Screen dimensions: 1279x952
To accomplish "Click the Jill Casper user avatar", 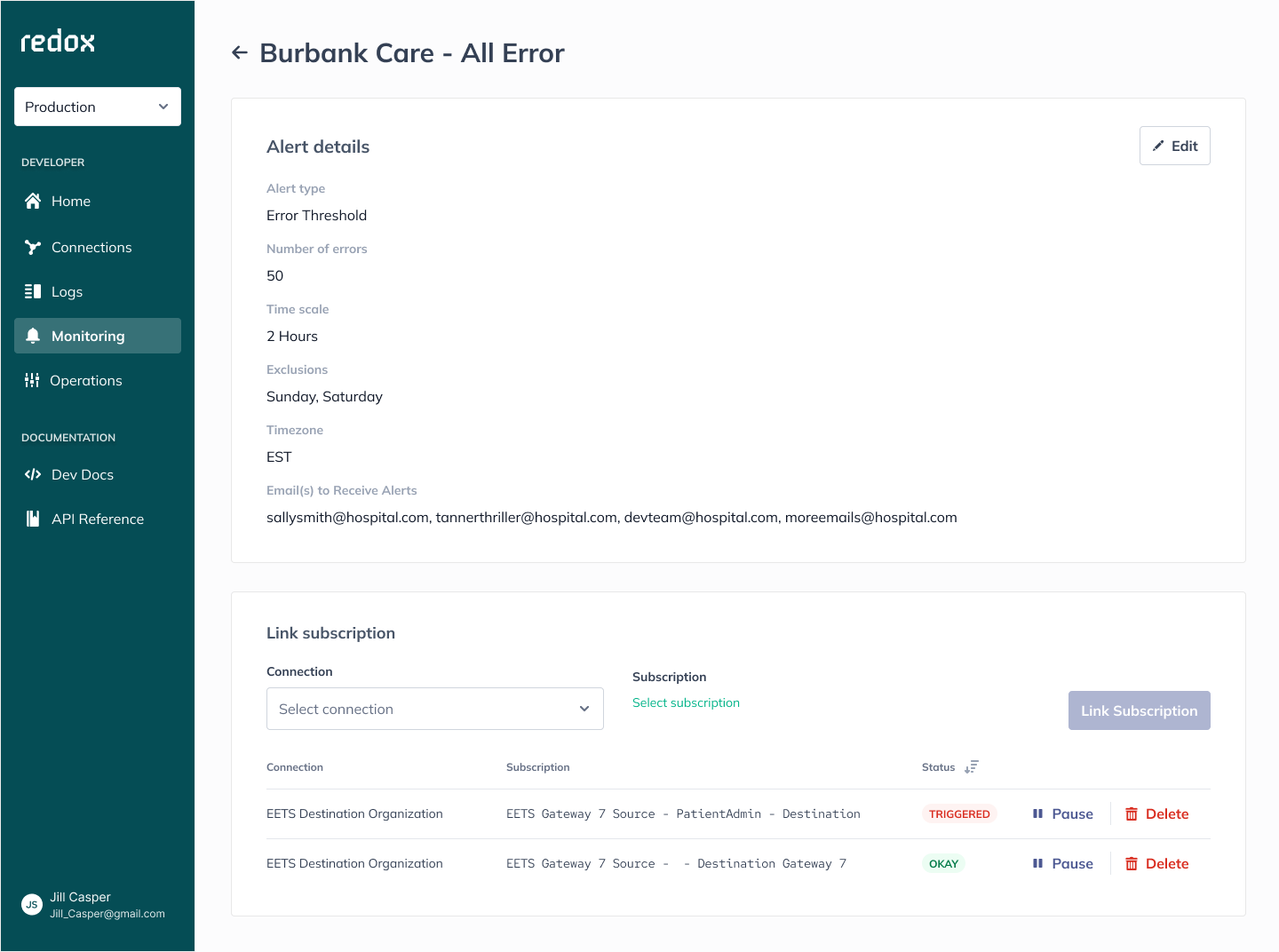I will coord(32,905).
